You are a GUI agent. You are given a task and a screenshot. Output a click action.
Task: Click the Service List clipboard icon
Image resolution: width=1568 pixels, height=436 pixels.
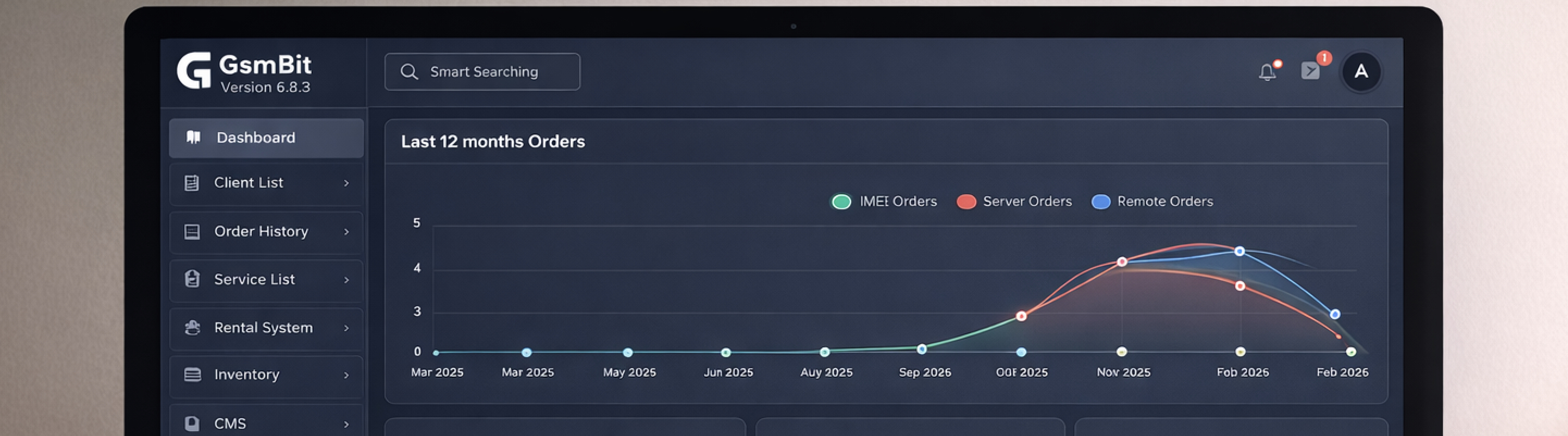(x=192, y=279)
